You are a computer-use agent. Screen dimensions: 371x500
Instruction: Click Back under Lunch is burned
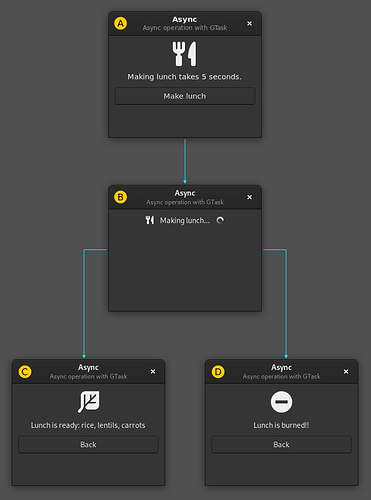281,444
